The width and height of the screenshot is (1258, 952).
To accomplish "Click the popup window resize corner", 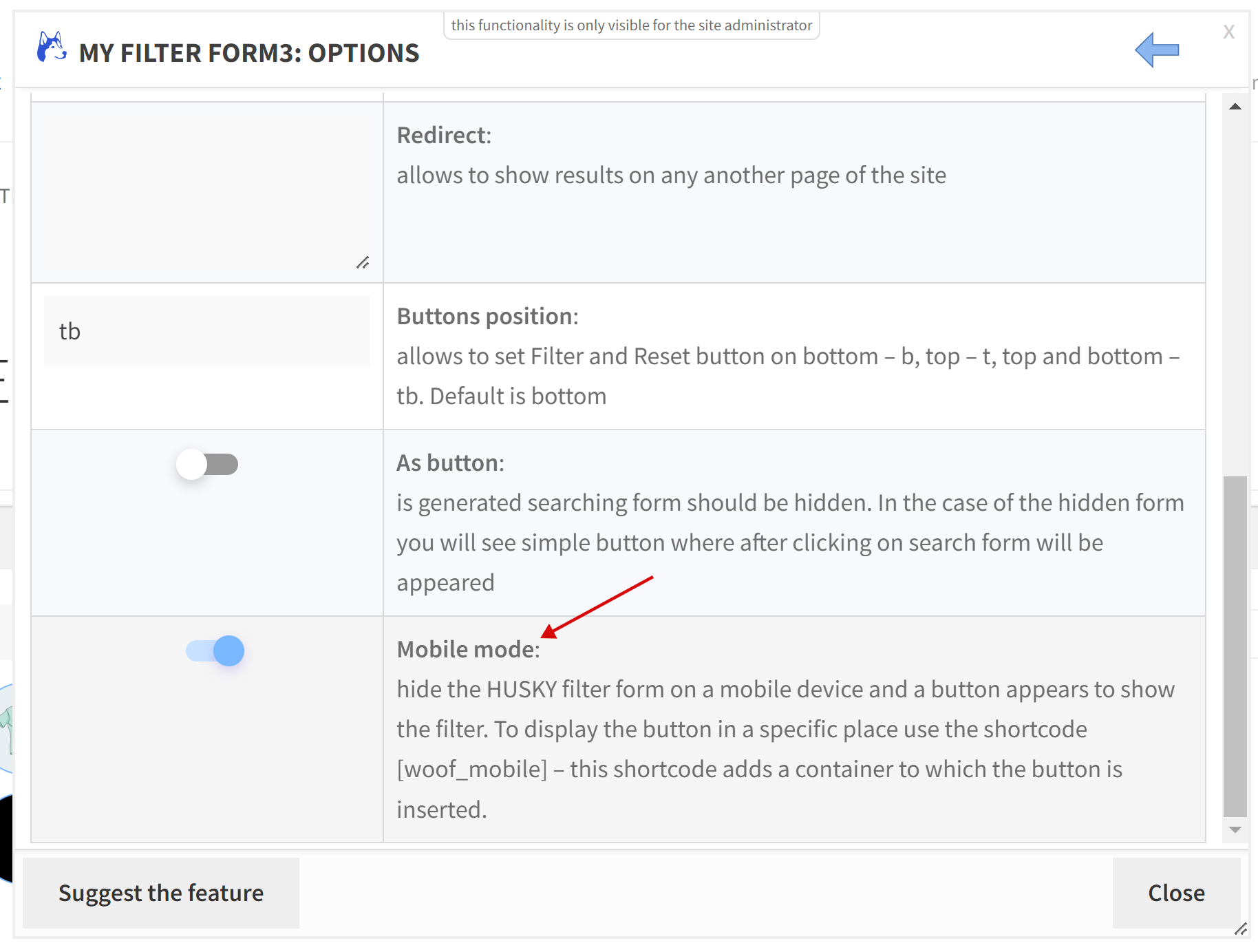I will (x=1241, y=929).
